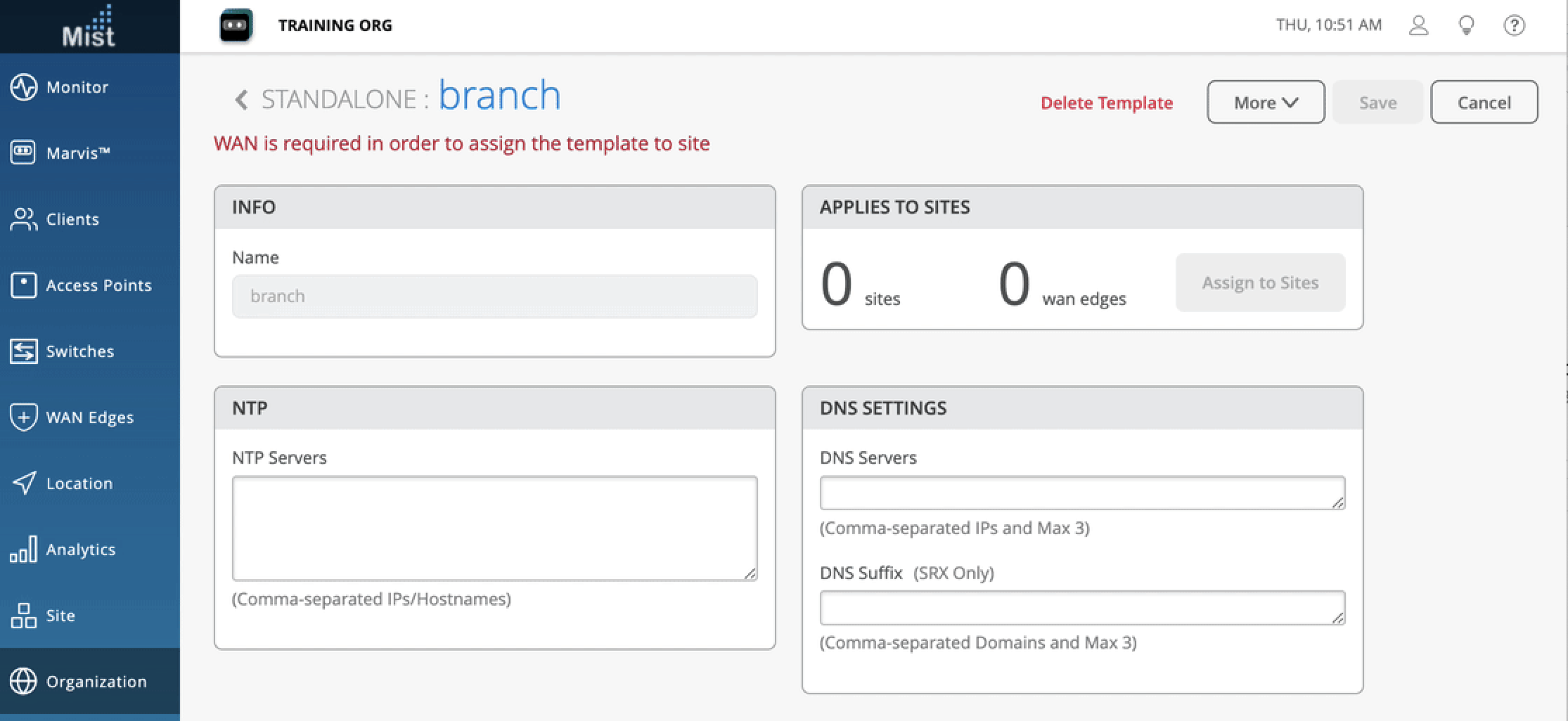Click the NTP Servers text area

tap(494, 528)
